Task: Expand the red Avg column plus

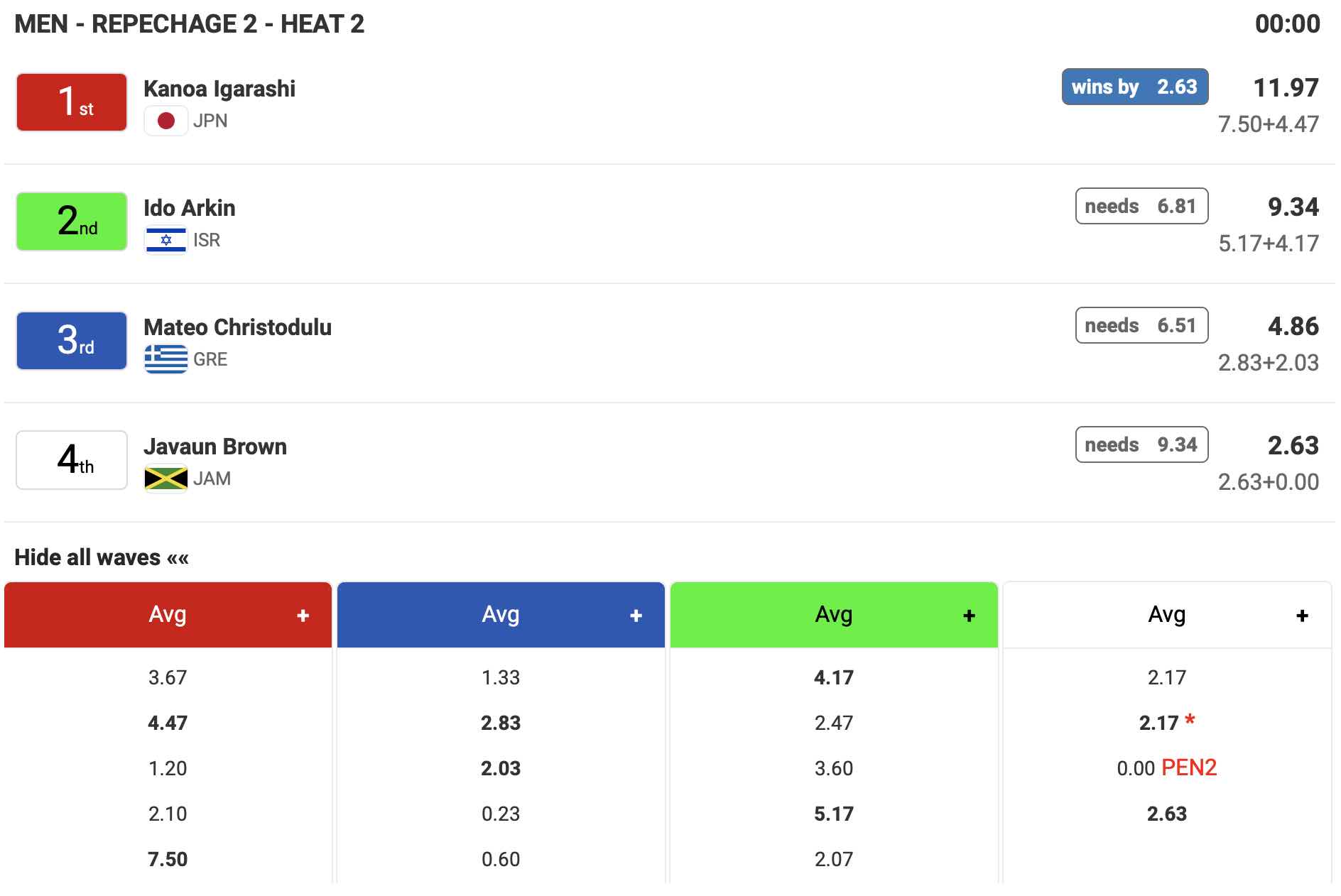Action: [x=303, y=616]
